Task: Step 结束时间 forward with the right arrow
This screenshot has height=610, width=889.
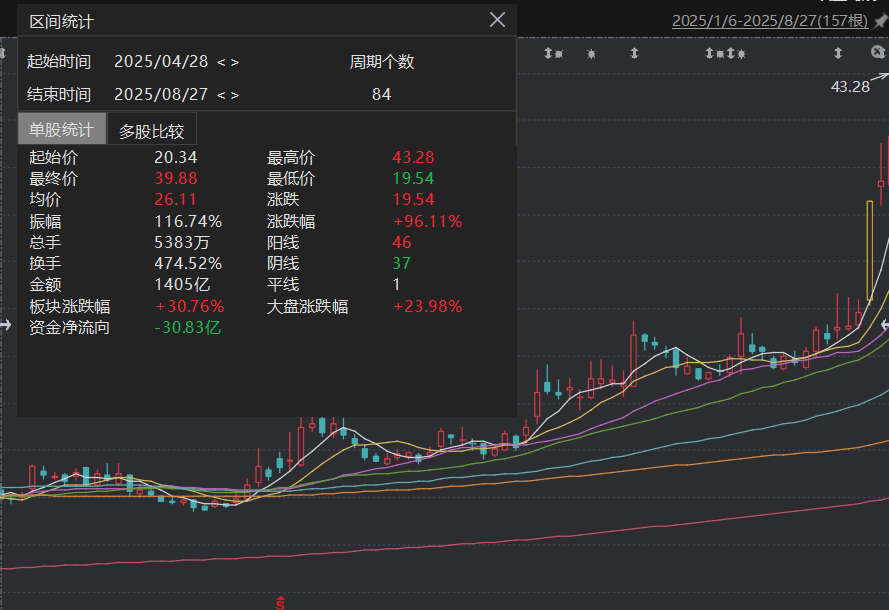Action: (234, 95)
